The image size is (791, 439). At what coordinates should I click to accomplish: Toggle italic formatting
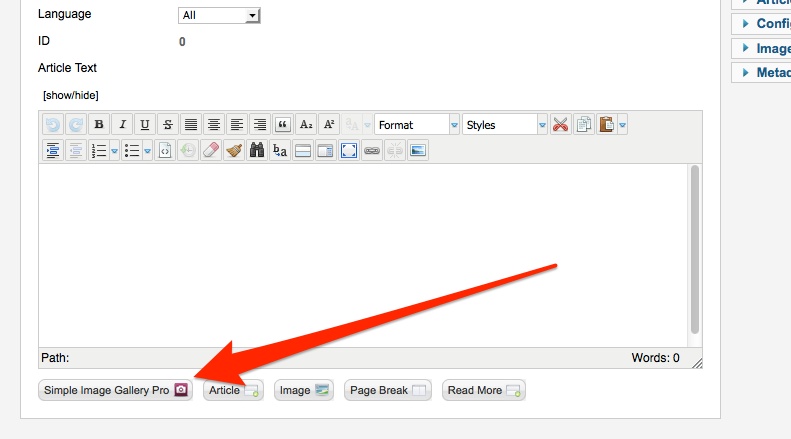[122, 125]
